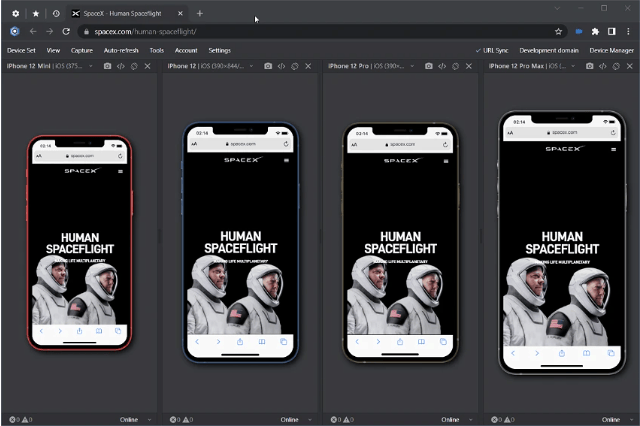Open Online network dropdown under iPhone 12
Viewport: 640px width, 426px height.
point(296,419)
